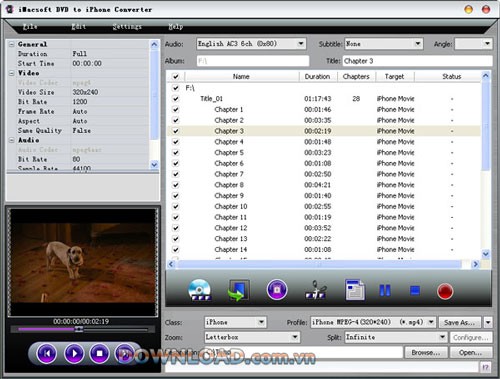
Task: Click the profile settings window icon
Action: coord(354,290)
